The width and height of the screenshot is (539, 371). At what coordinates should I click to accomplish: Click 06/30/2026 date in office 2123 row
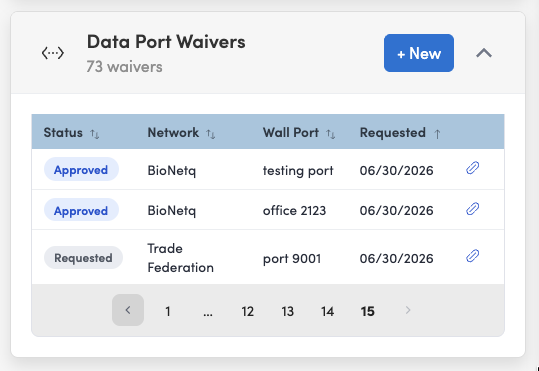(x=396, y=210)
